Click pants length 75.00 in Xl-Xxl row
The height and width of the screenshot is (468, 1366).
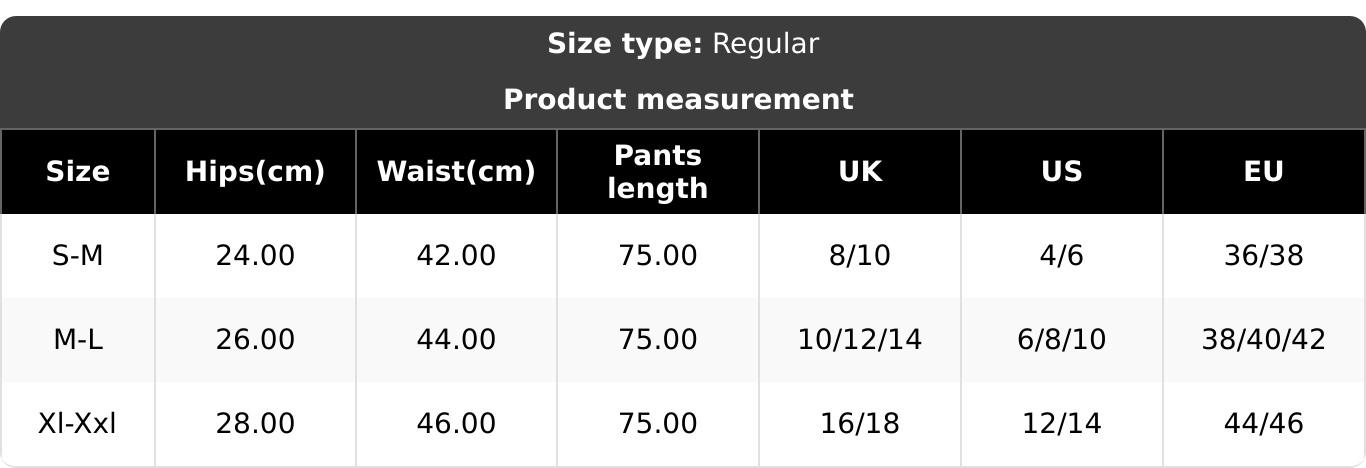[658, 424]
